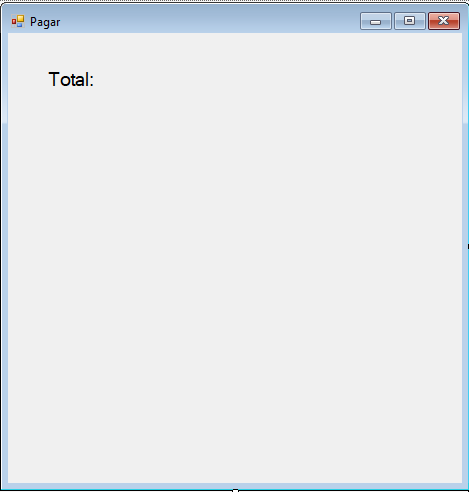This screenshot has width=472, height=492.
Task: Click the form's bottom-right corner area
Action: coord(465,486)
